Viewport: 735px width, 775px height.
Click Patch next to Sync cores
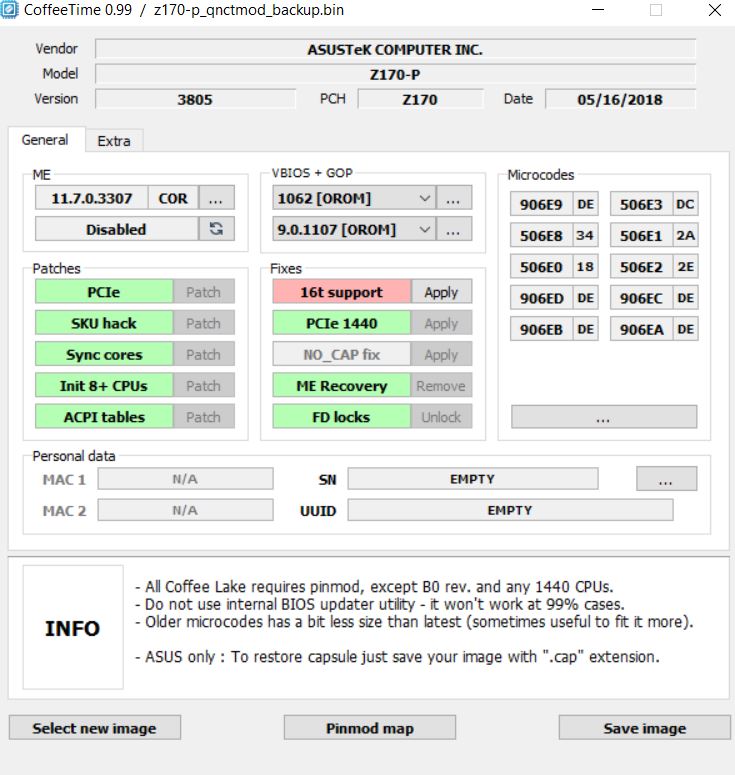204,354
